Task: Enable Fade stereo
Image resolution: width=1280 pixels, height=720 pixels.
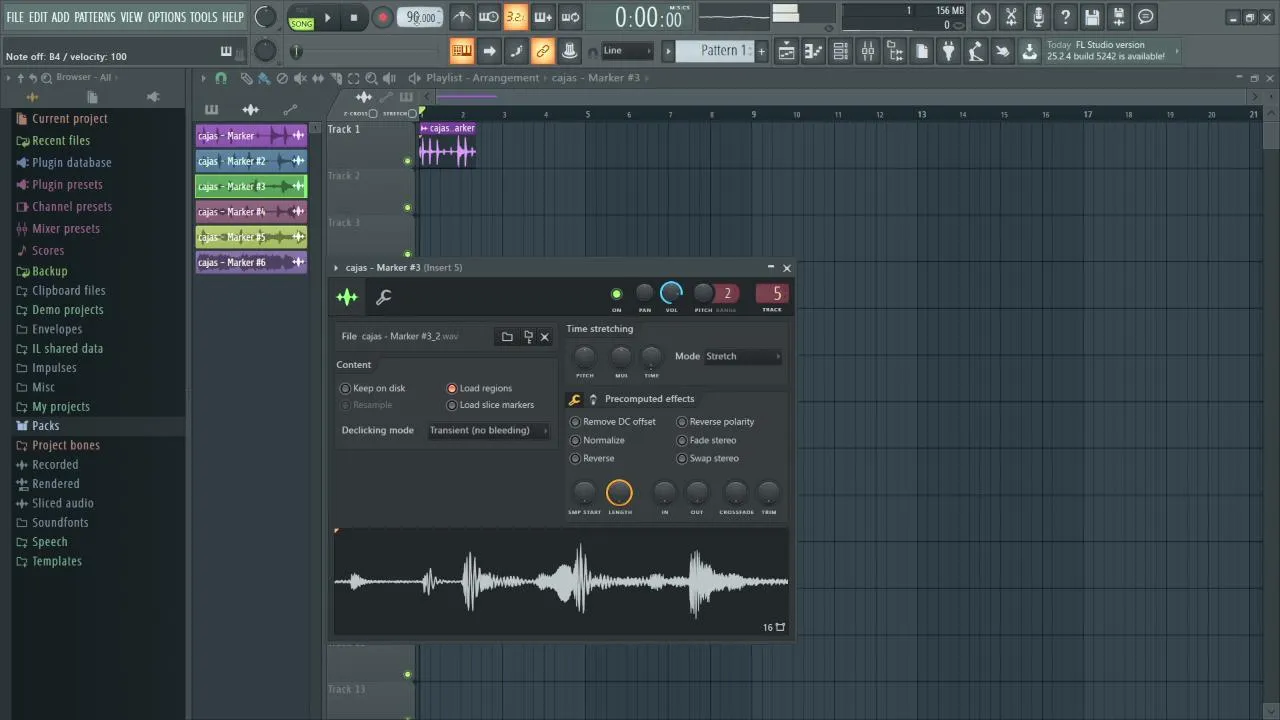Action: click(x=707, y=440)
